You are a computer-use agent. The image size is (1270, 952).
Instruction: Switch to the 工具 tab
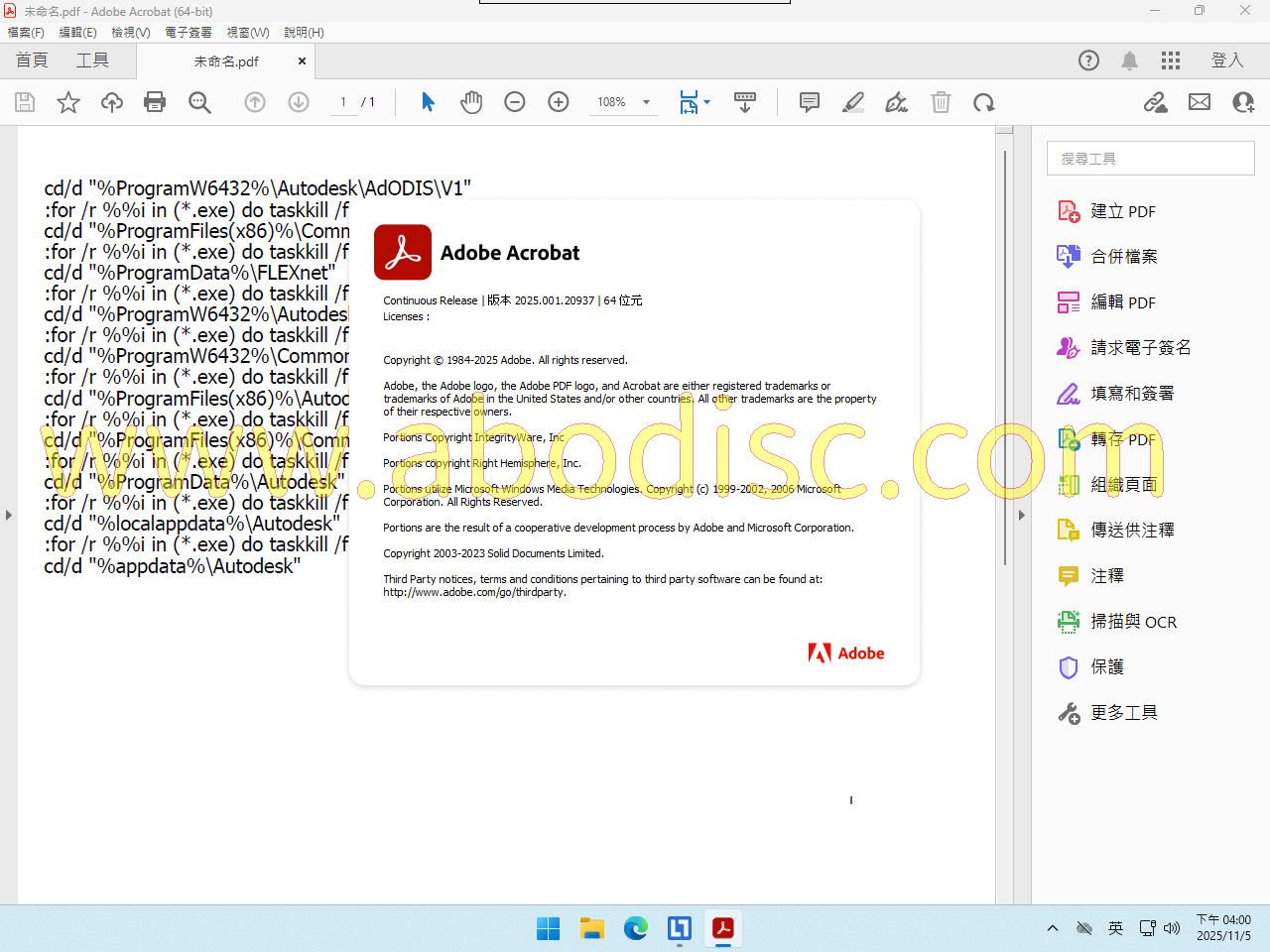pos(92,60)
